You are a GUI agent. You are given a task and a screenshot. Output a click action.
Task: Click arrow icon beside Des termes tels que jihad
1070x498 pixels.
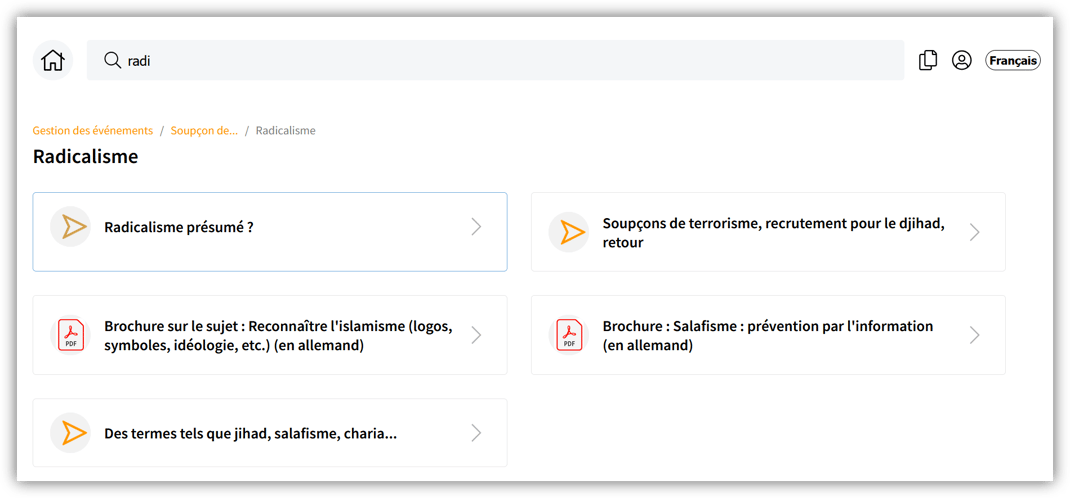click(71, 433)
